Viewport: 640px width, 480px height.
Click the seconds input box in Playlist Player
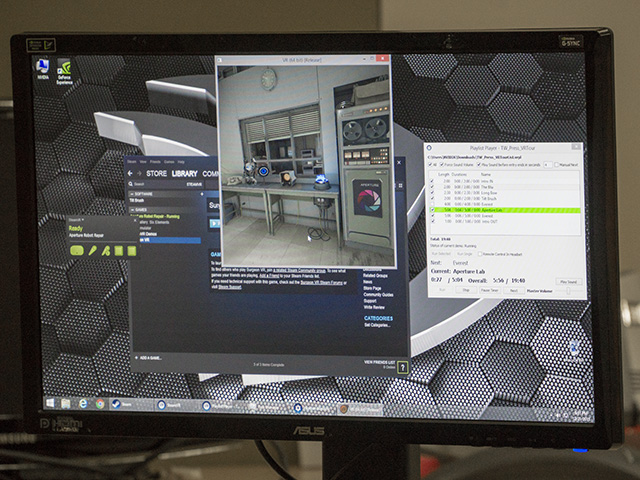click(547, 164)
